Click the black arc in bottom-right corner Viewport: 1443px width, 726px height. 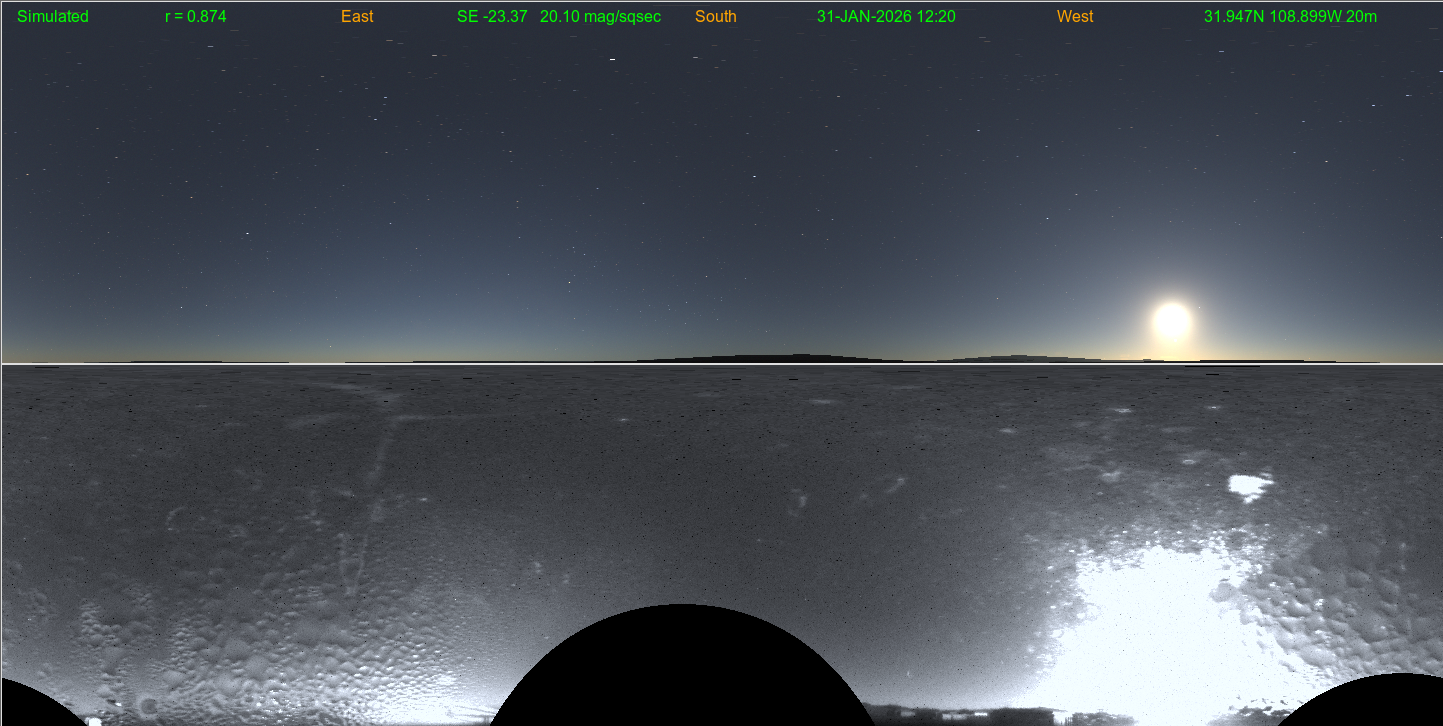click(1380, 703)
